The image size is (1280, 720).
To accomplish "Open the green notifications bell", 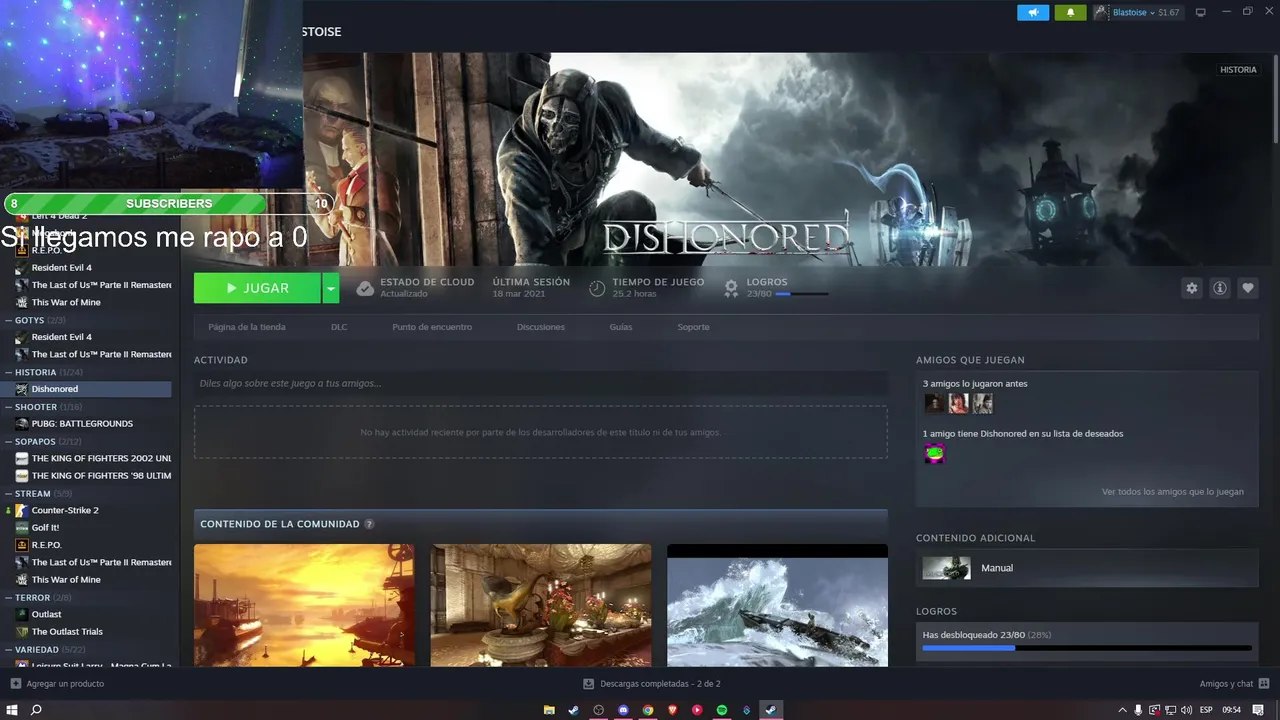I will [x=1070, y=12].
